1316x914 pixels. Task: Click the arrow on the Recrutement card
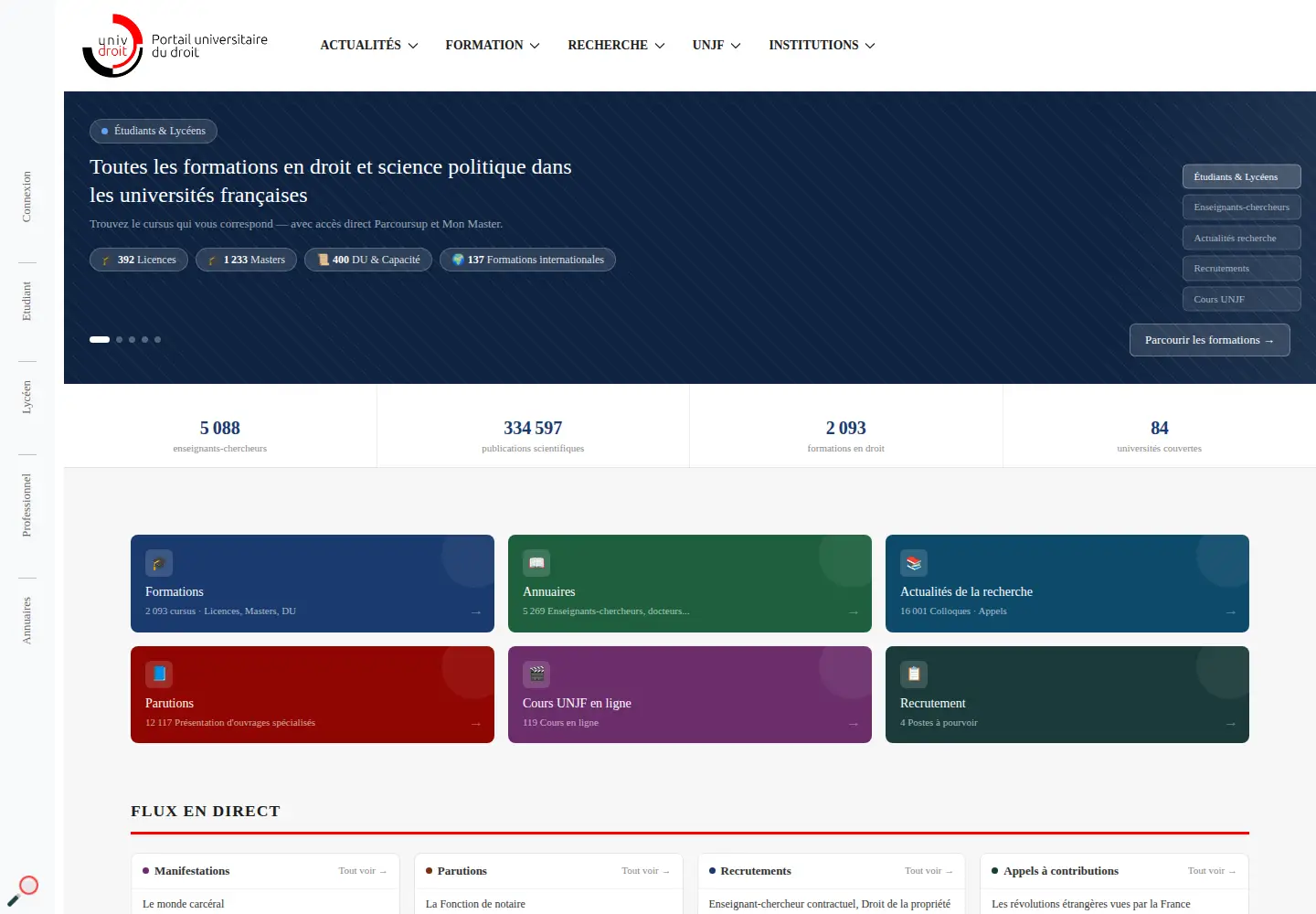point(1231,724)
